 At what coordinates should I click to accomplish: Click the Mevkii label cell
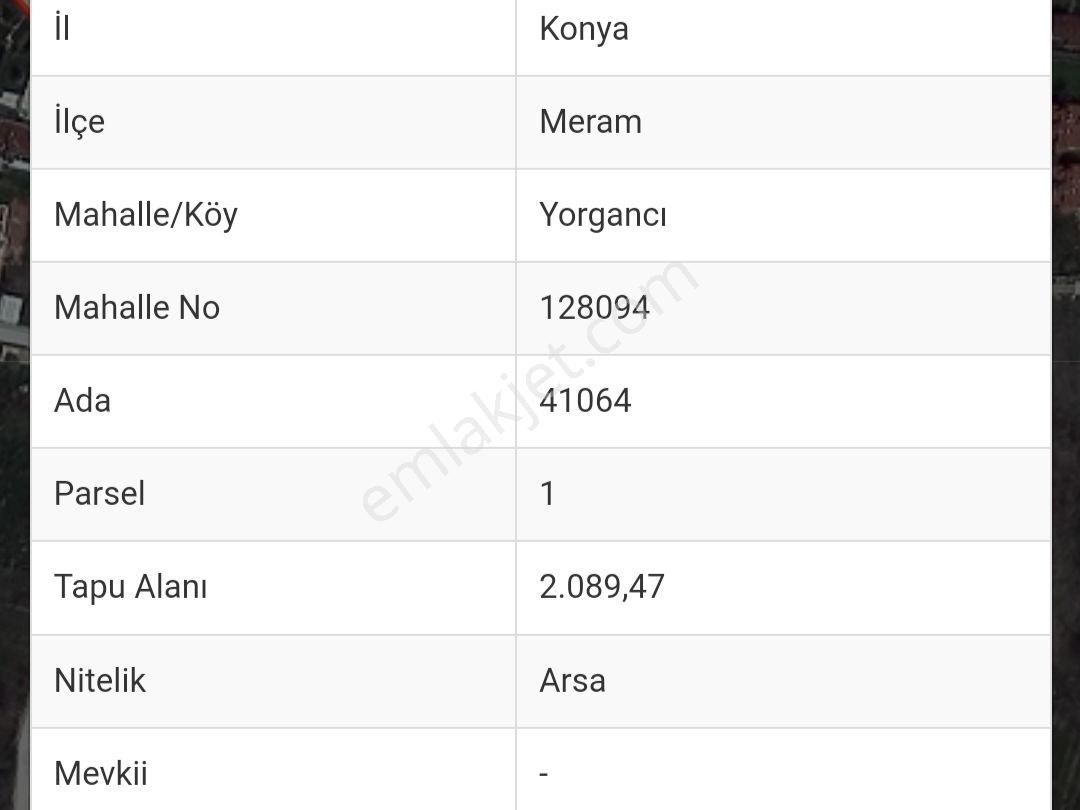(x=101, y=774)
